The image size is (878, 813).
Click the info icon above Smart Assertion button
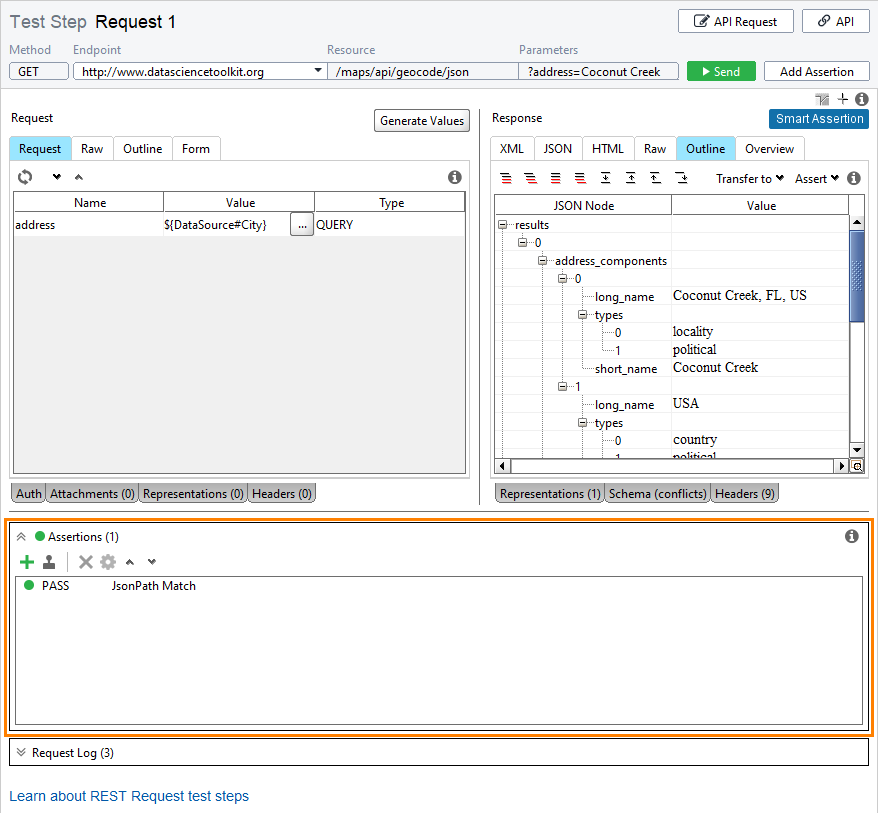click(x=862, y=99)
